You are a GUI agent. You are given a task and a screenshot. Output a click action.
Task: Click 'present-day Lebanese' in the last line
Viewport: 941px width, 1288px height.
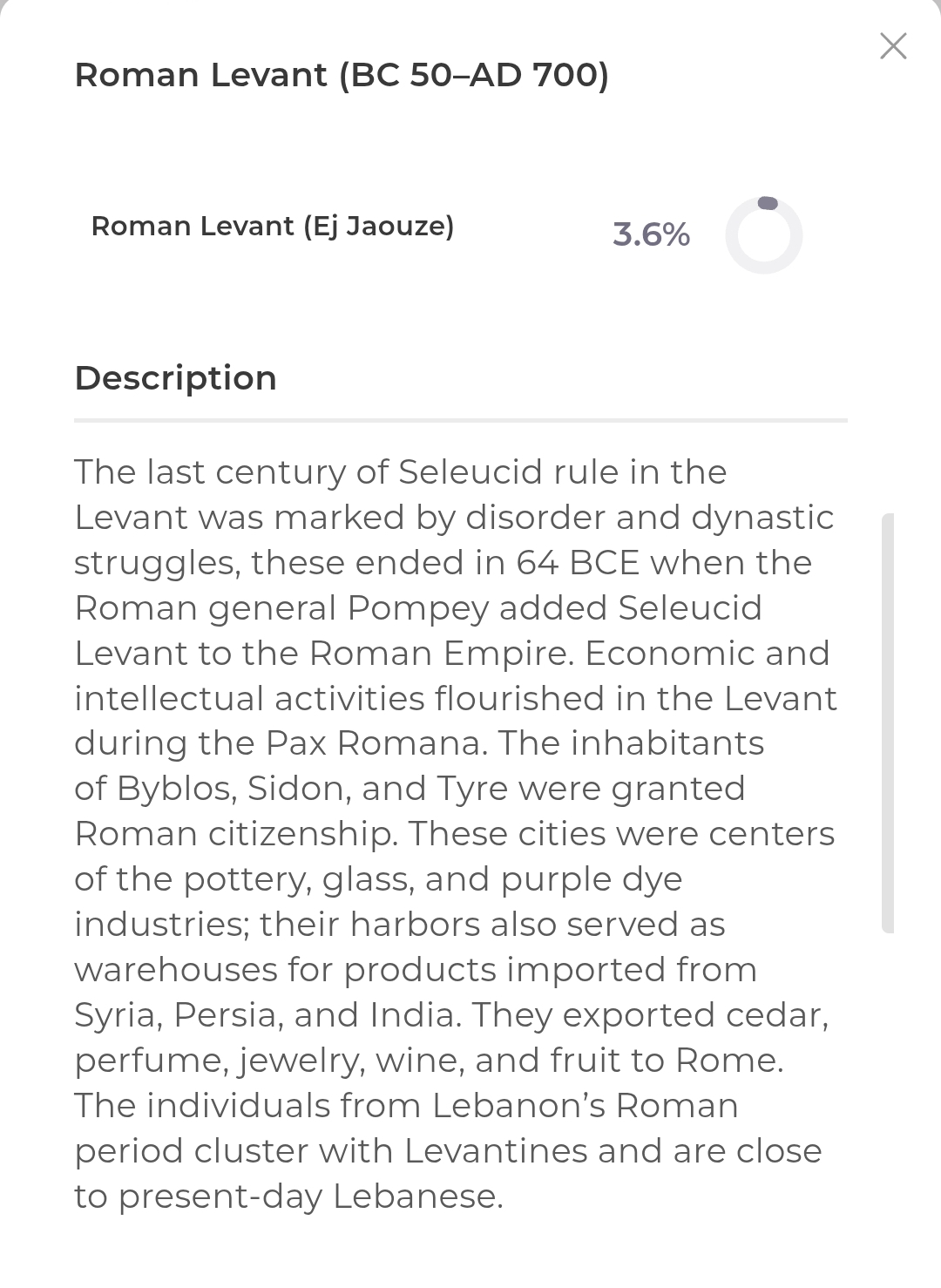coord(310,1196)
